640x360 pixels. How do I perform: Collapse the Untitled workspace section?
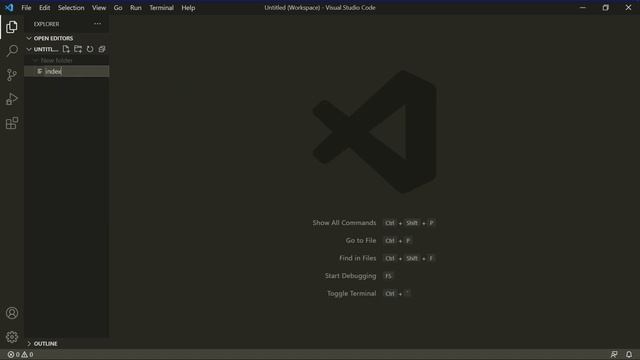click(x=29, y=49)
